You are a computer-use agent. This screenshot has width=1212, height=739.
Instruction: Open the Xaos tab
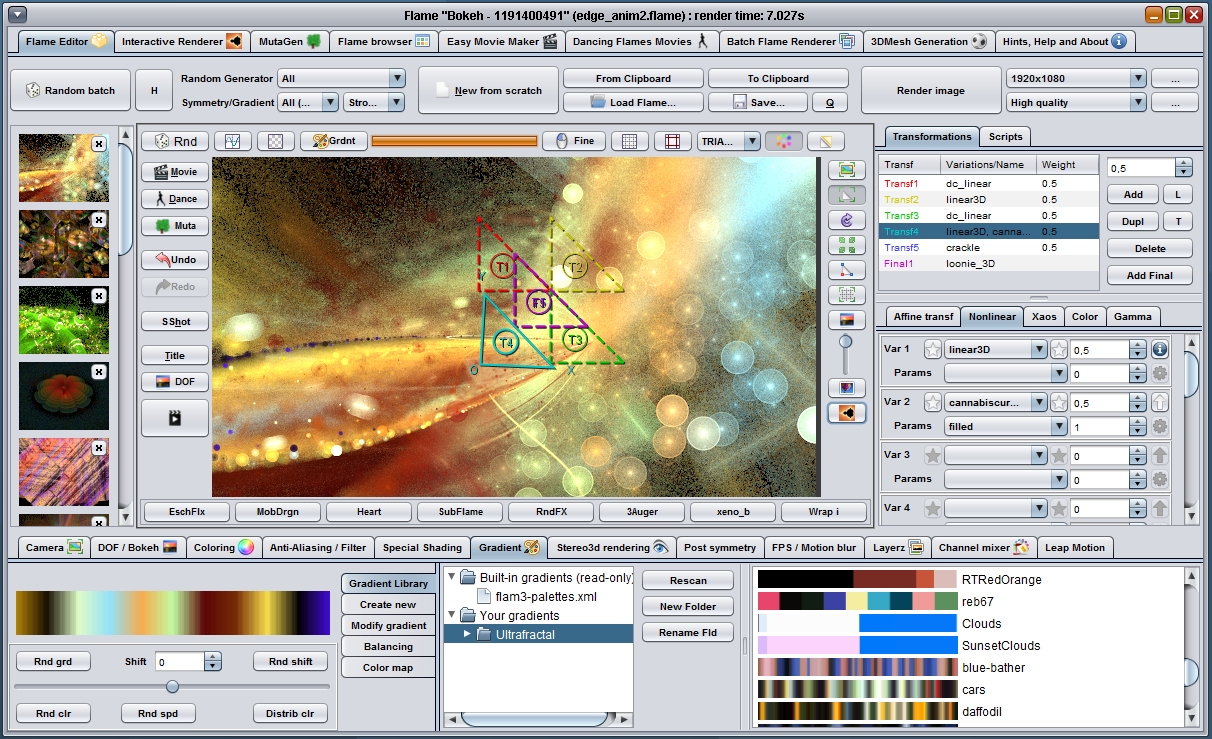(1044, 317)
